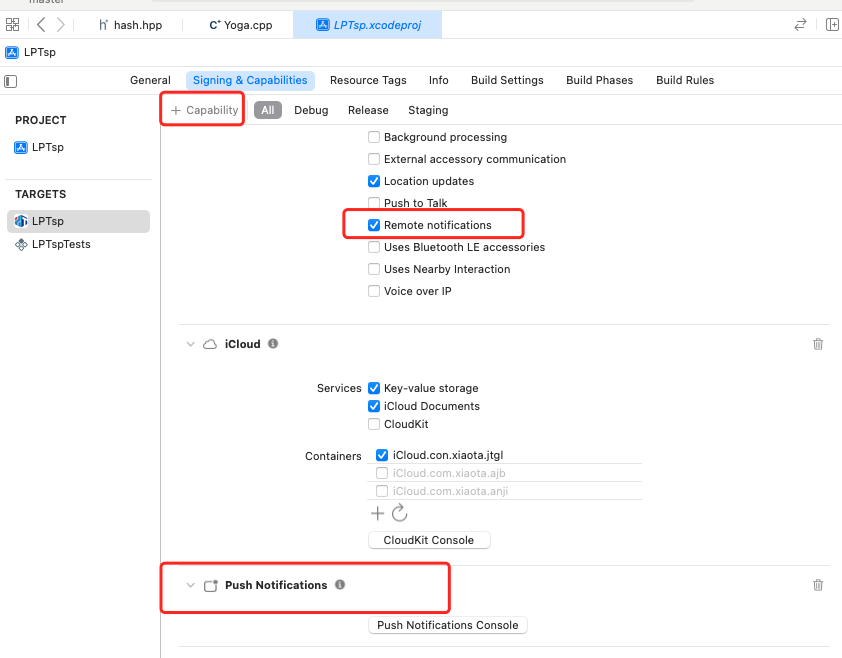Refresh the iCloud containers list
Screen dimensions: 842x658
click(399, 513)
